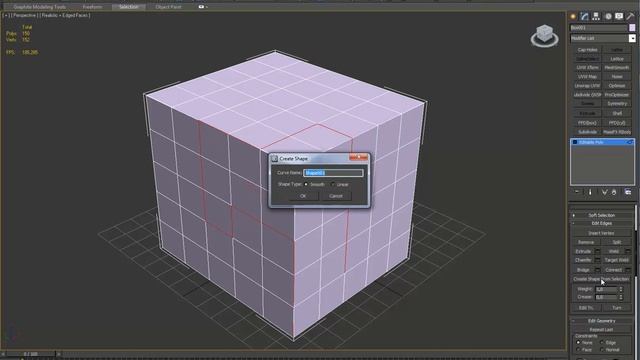Click ribbon minimize toggle icon
The height and width of the screenshot is (360, 640).
pyautogui.click(x=202, y=7)
